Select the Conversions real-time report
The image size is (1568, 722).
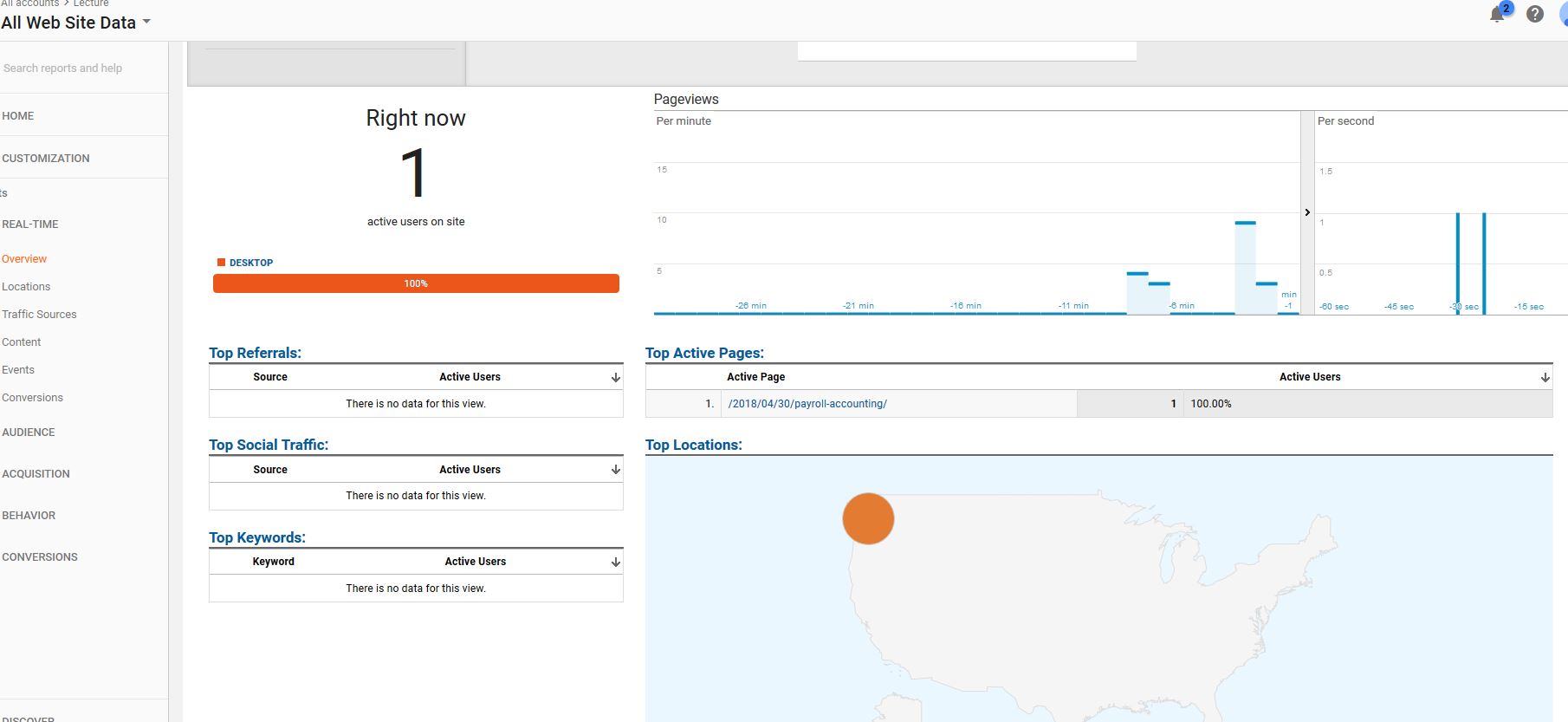click(32, 397)
